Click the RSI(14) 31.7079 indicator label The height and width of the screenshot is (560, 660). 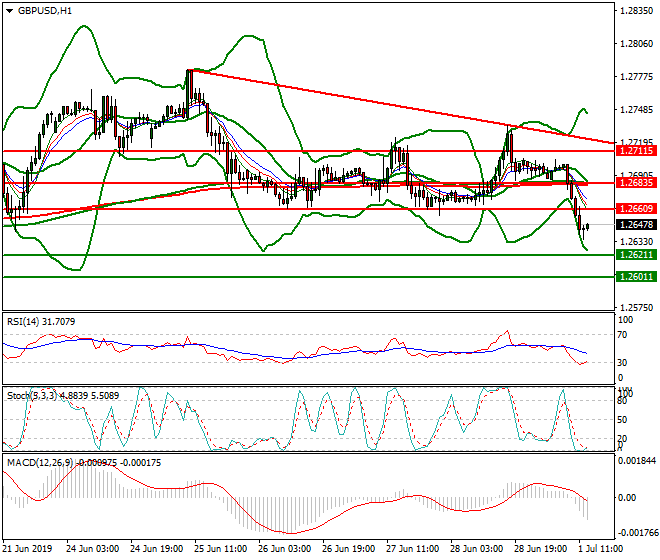41,322
